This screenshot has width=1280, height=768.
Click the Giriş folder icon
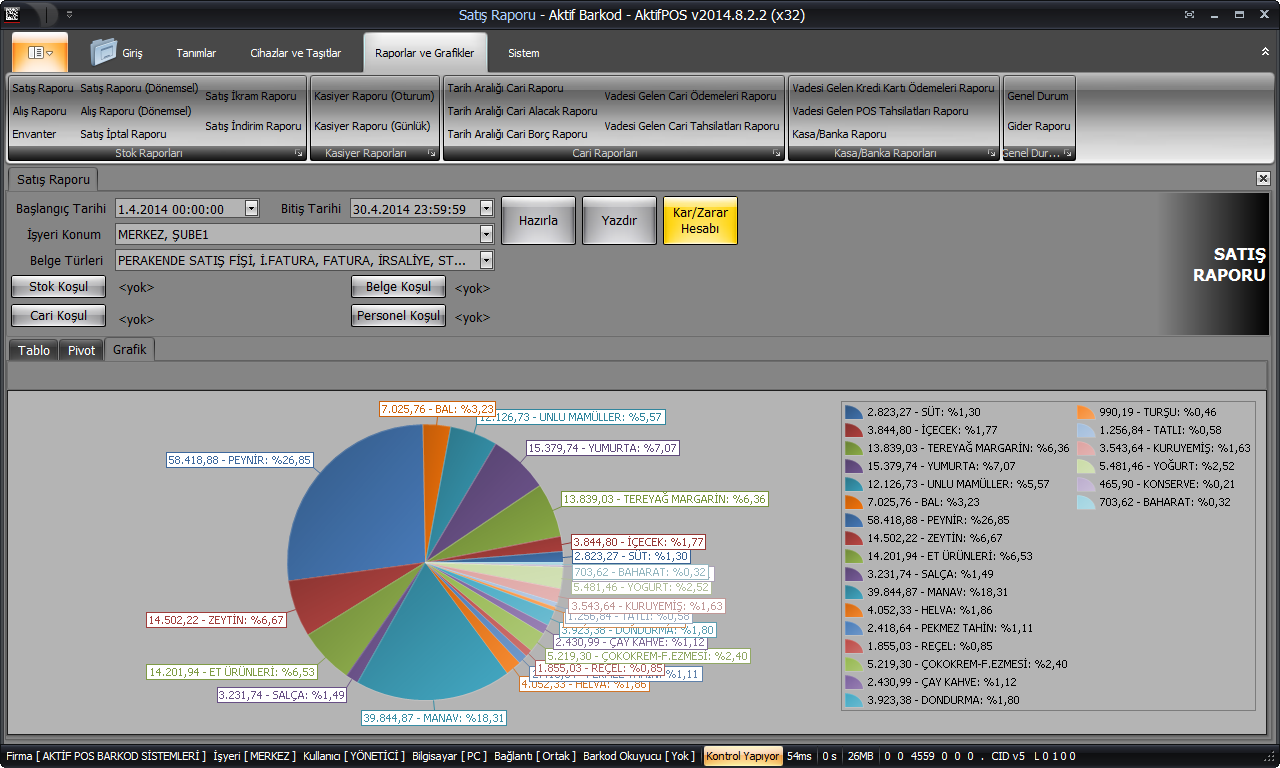(x=104, y=52)
